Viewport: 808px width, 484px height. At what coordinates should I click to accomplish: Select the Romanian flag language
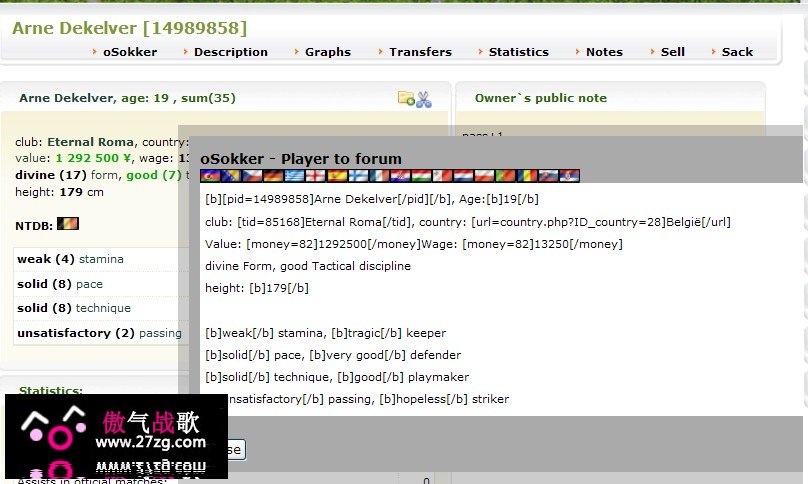pyautogui.click(x=527, y=176)
